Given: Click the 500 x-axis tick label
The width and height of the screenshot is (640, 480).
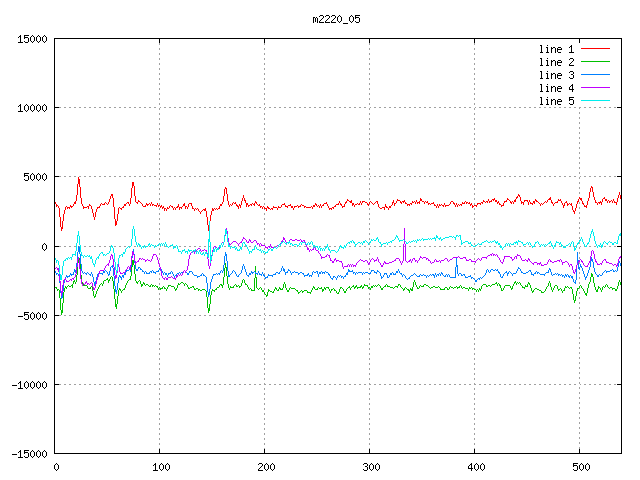Looking at the screenshot, I should pyautogui.click(x=579, y=467).
